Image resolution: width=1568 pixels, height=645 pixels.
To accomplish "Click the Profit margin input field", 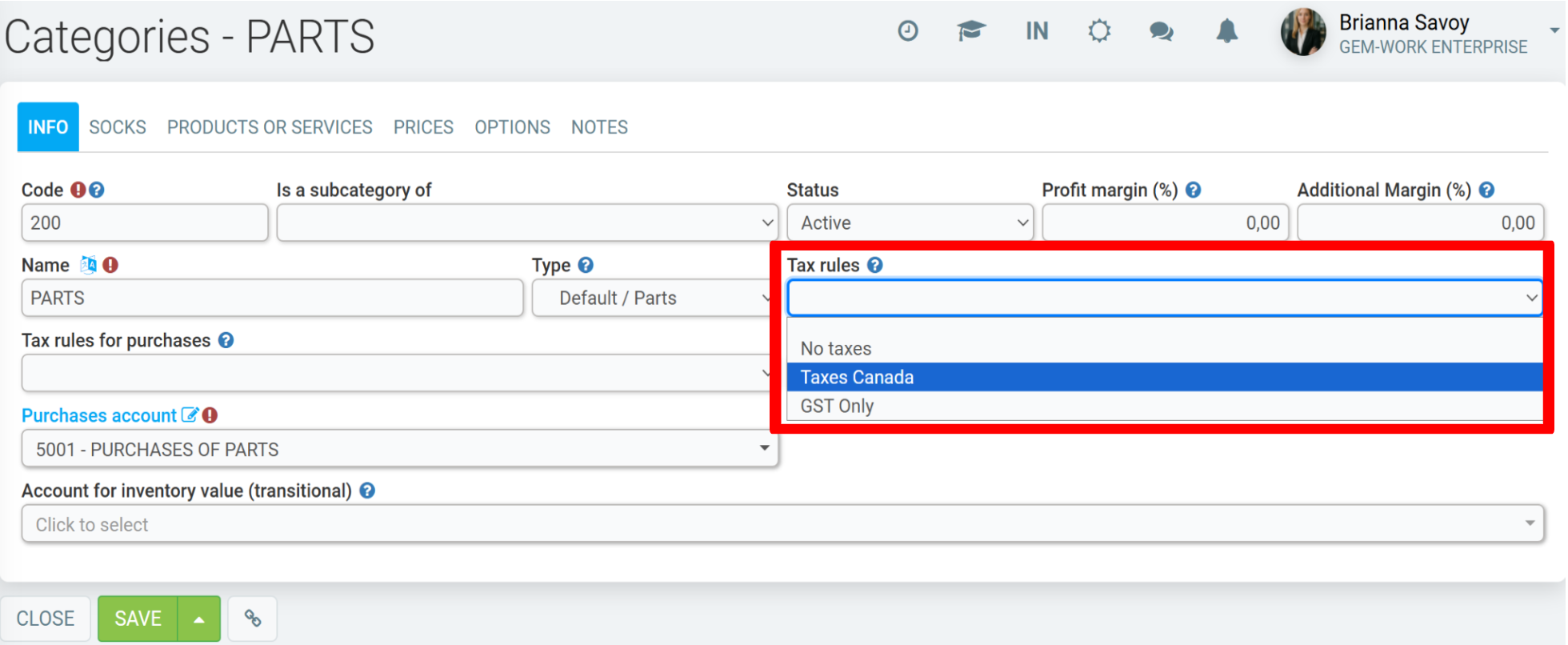I will (1165, 222).
